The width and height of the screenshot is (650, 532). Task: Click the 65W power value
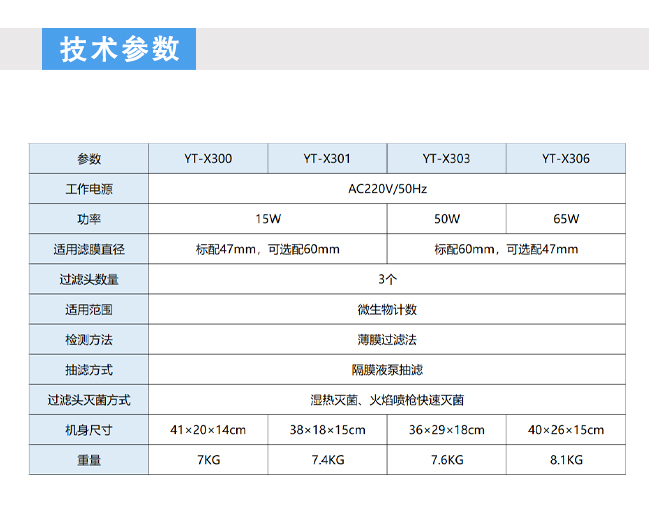coord(566,218)
